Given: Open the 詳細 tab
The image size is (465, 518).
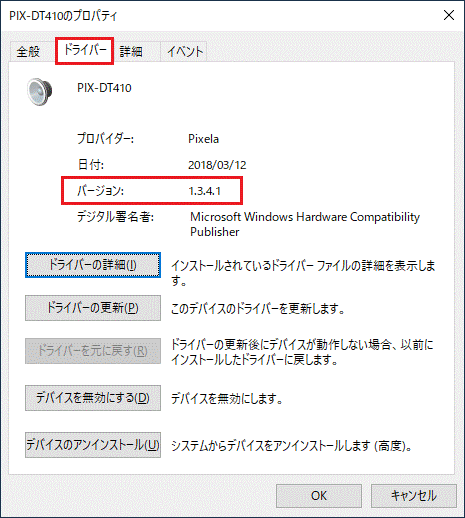Looking at the screenshot, I should click(x=131, y=52).
